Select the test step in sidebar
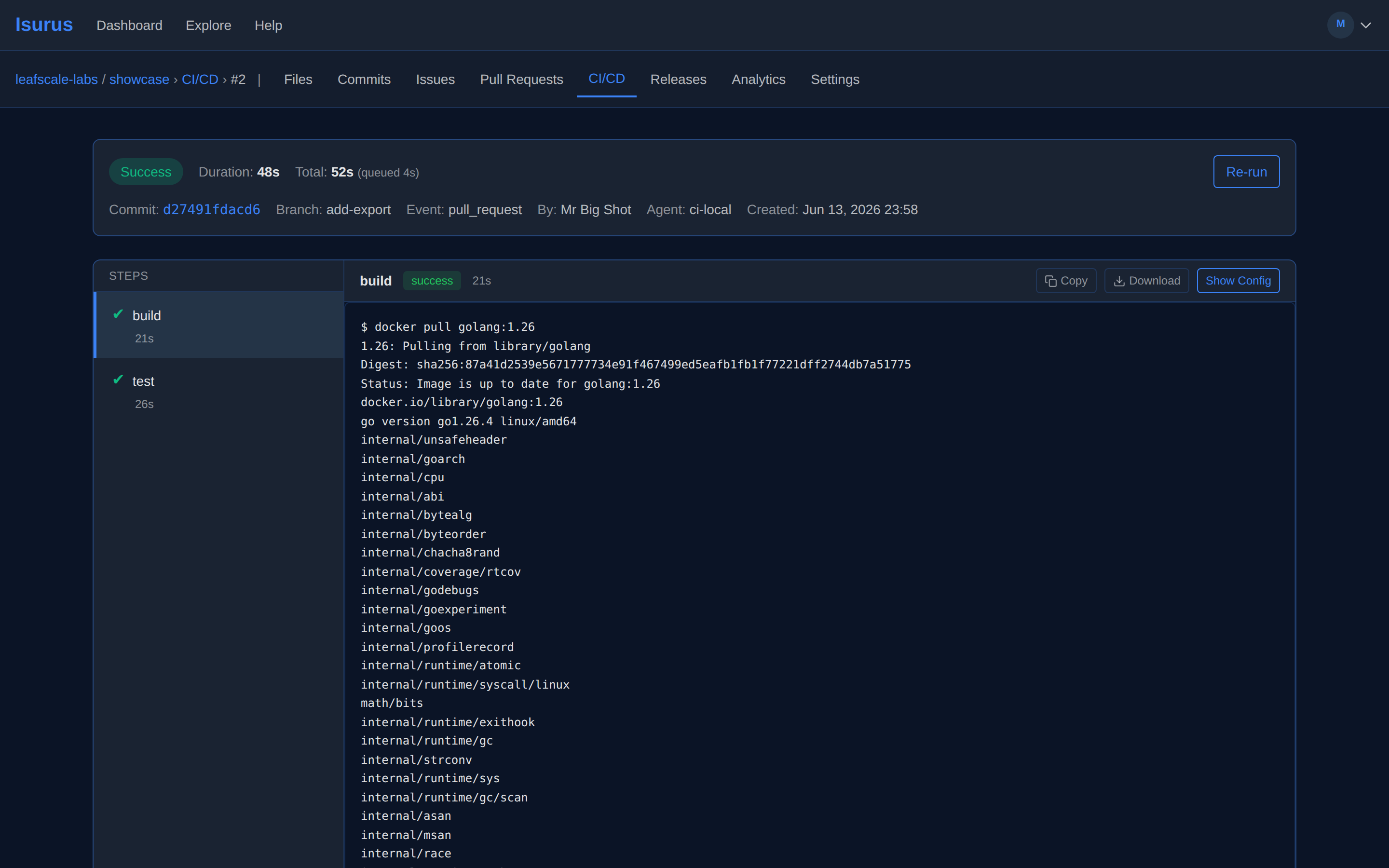 (219, 391)
